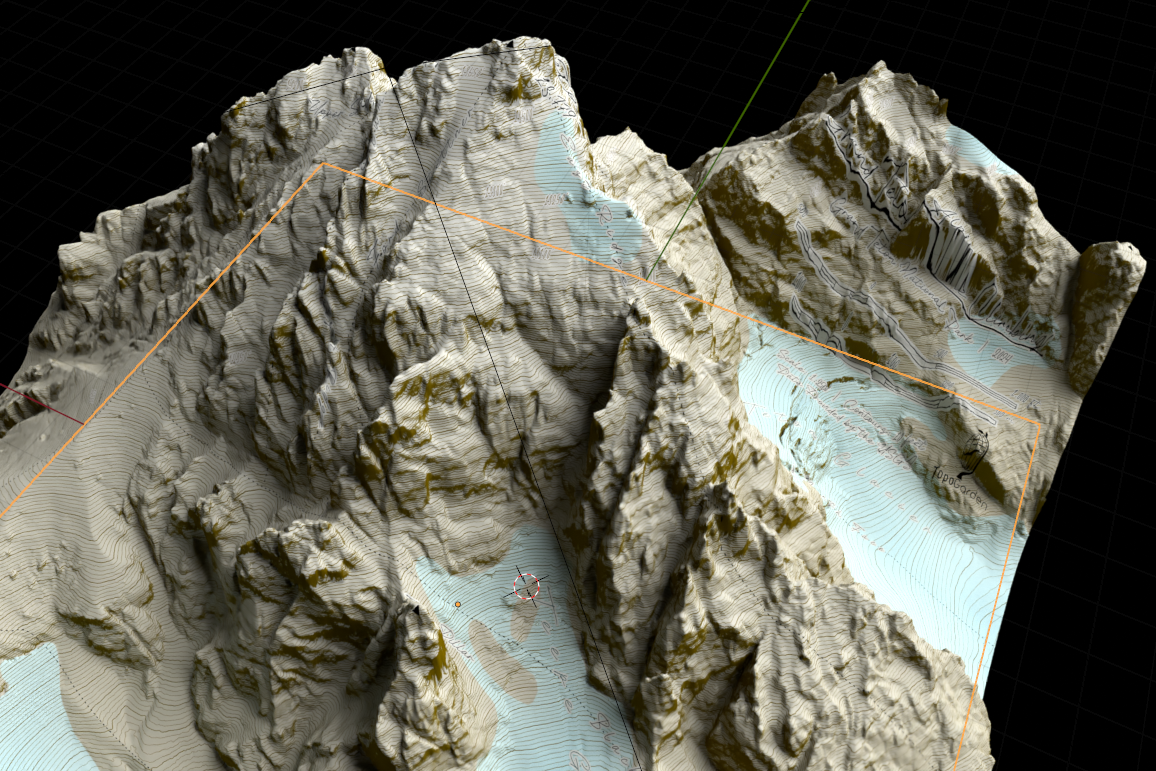Image resolution: width=1156 pixels, height=771 pixels.
Task: Click the isolated rock pillar at right edge
Action: 1105,310
